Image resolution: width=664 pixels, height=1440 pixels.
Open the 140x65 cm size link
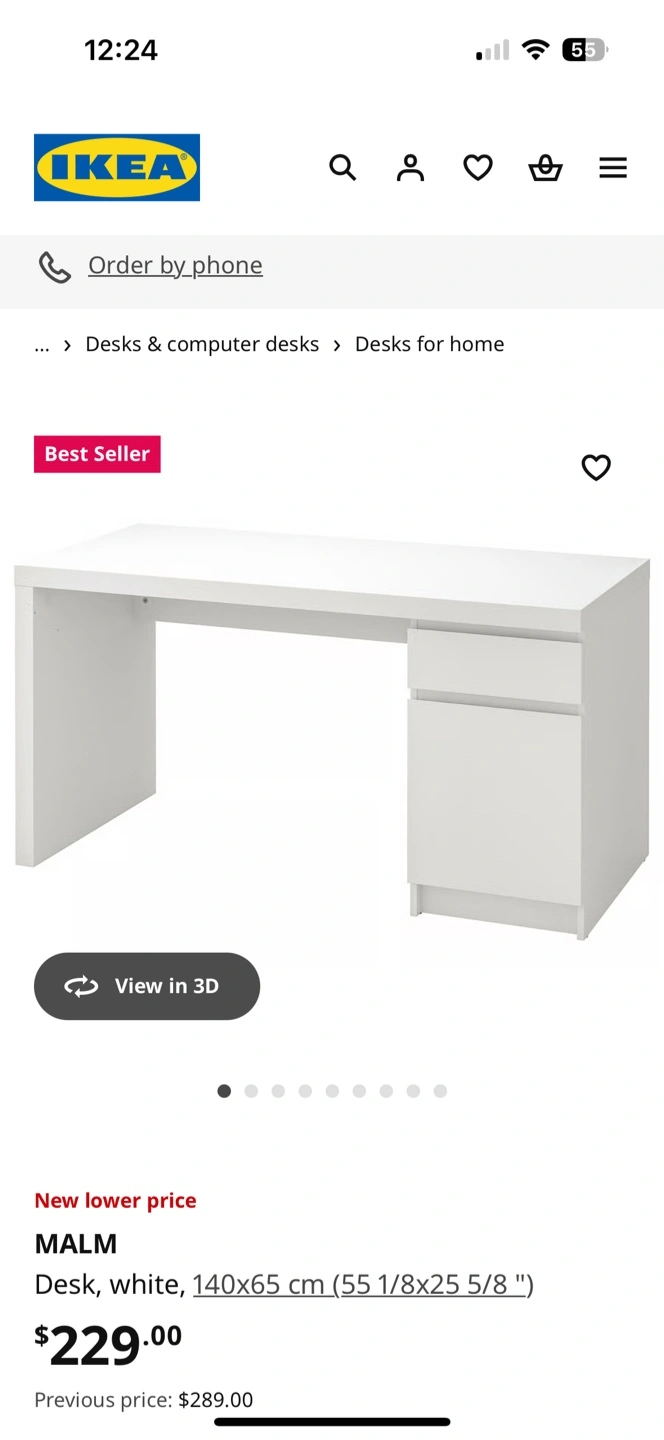363,1284
